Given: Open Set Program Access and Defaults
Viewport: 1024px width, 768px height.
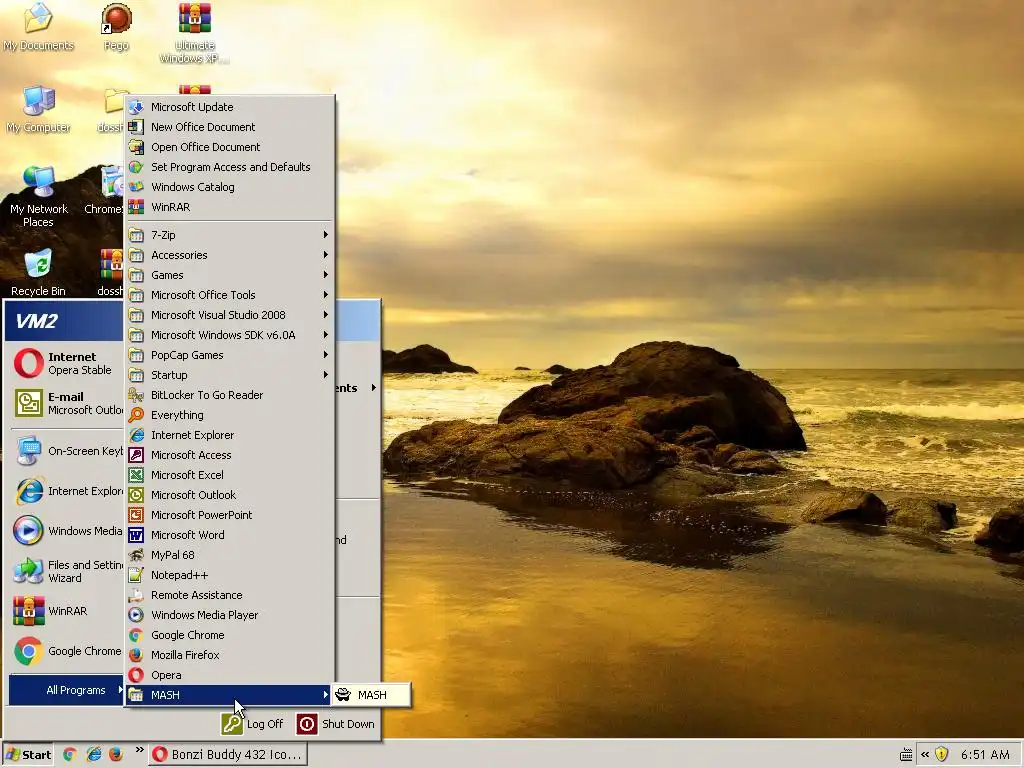Looking at the screenshot, I should [x=230, y=167].
